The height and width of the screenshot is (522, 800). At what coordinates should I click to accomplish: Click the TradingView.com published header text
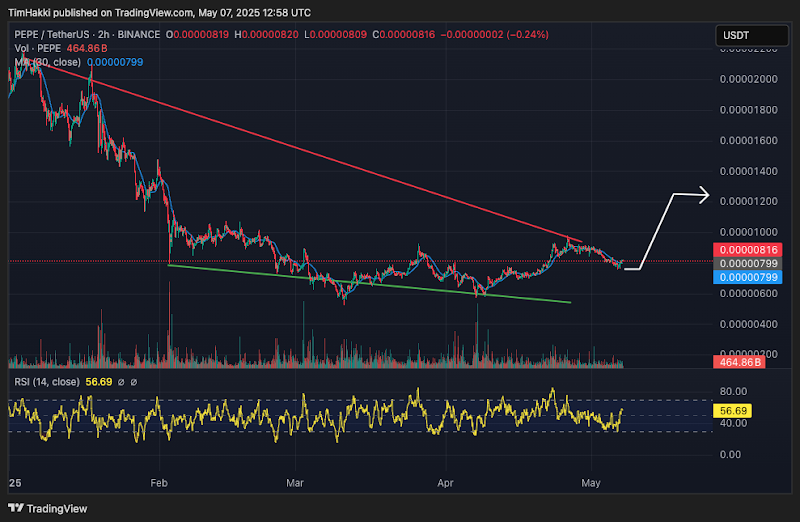point(159,13)
